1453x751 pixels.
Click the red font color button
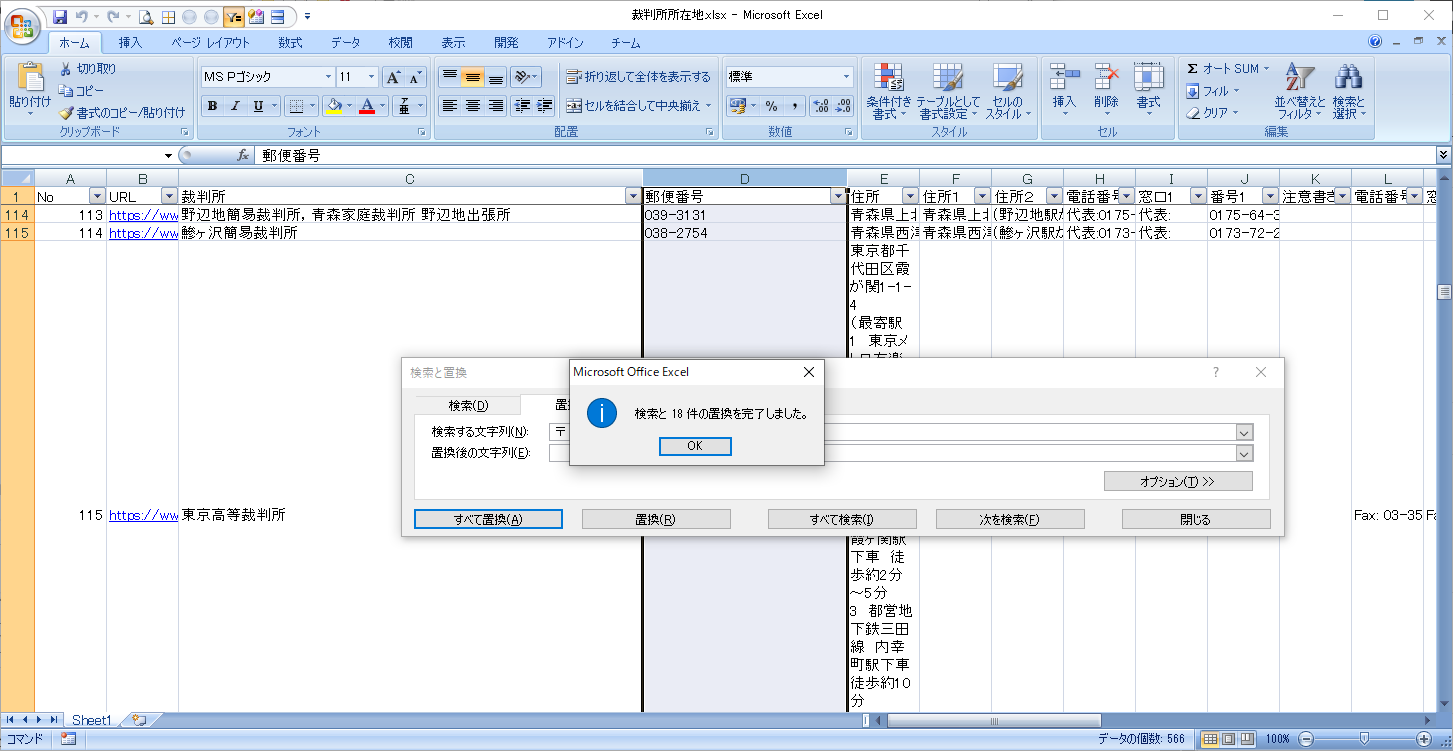(367, 106)
